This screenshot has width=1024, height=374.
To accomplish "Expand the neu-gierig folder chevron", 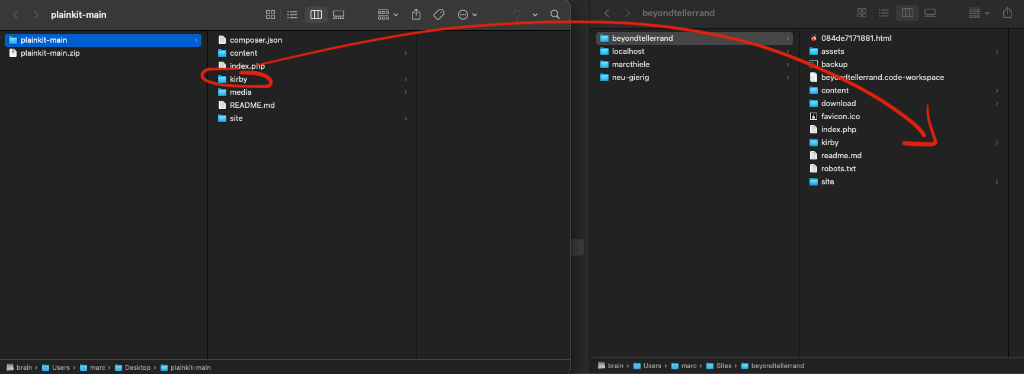I will (x=788, y=77).
